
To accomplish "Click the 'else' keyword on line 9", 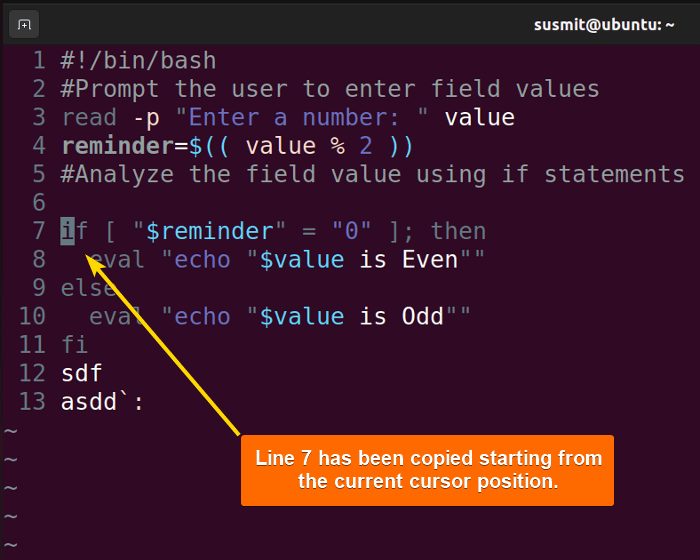I will [x=89, y=288].
